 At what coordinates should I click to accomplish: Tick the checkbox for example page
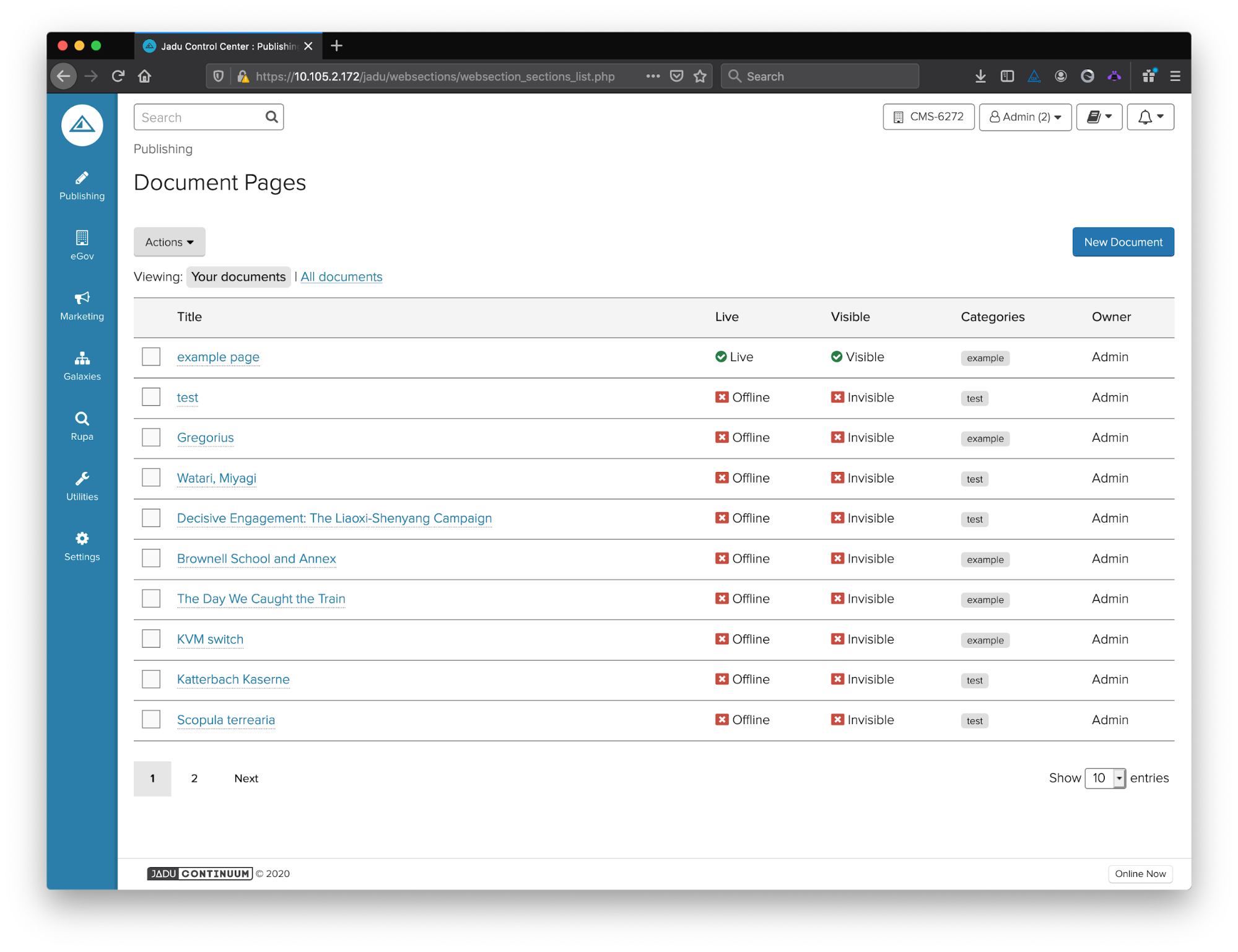(x=151, y=357)
